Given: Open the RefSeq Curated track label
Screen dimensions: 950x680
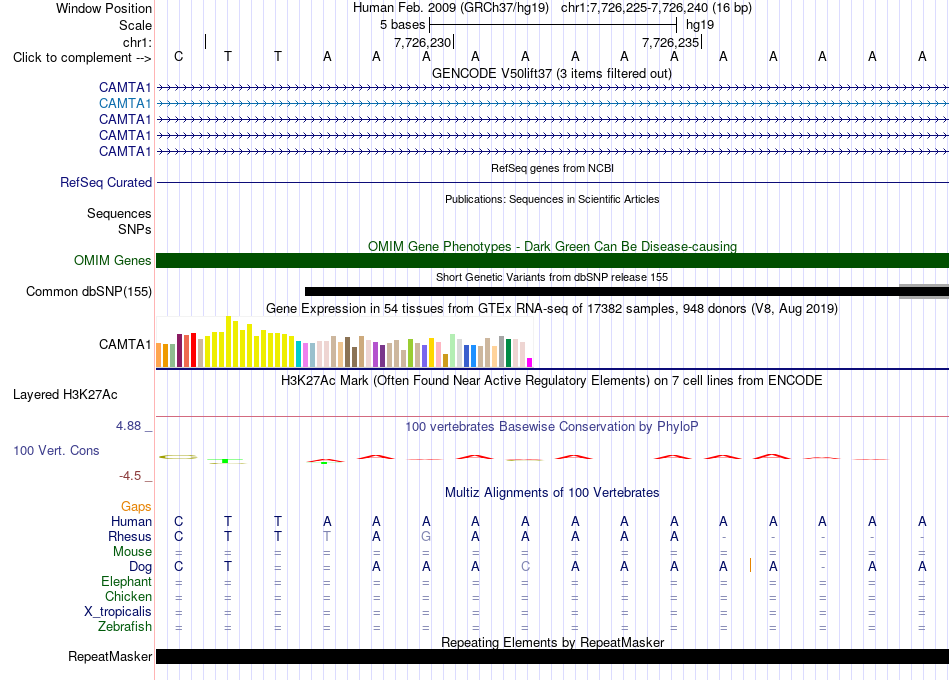Looking at the screenshot, I should pos(106,182).
